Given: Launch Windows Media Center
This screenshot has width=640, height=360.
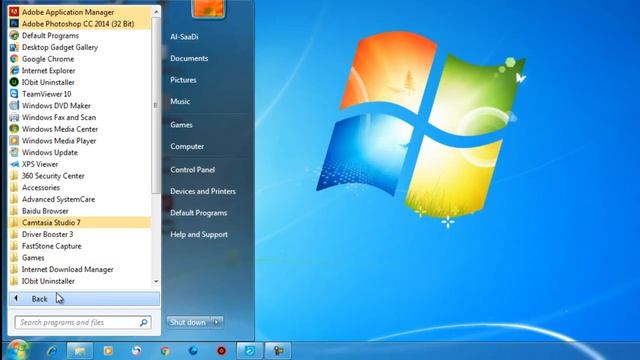Looking at the screenshot, I should tap(80, 129).
